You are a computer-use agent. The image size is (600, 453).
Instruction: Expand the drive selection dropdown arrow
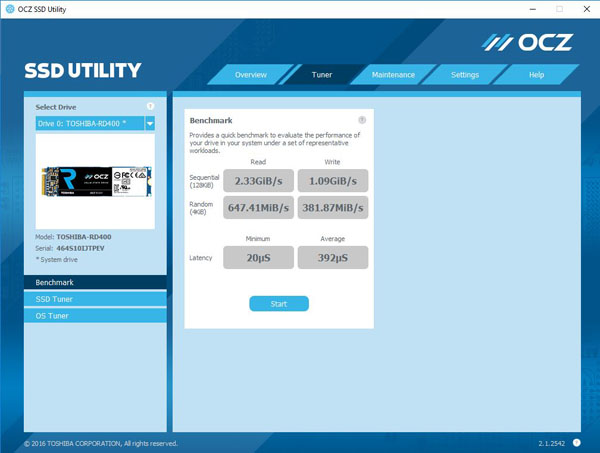click(150, 123)
